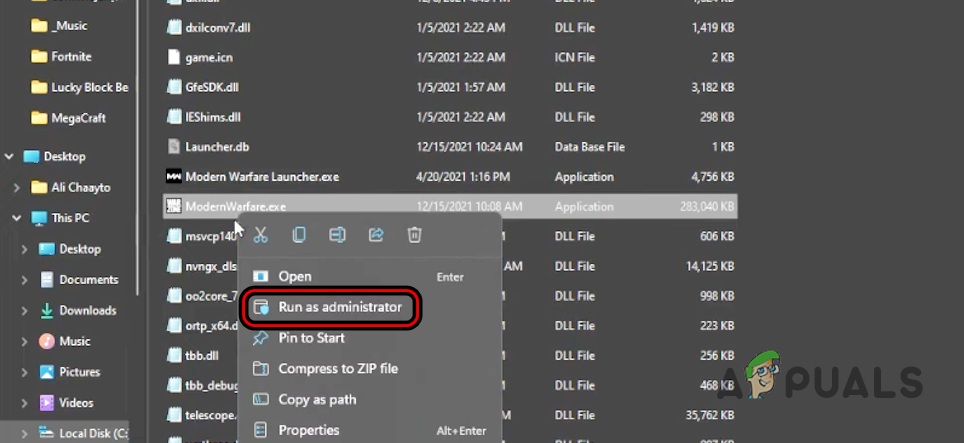Click the Delete trash icon in context menu
Viewport: 964px width, 443px height.
point(414,234)
